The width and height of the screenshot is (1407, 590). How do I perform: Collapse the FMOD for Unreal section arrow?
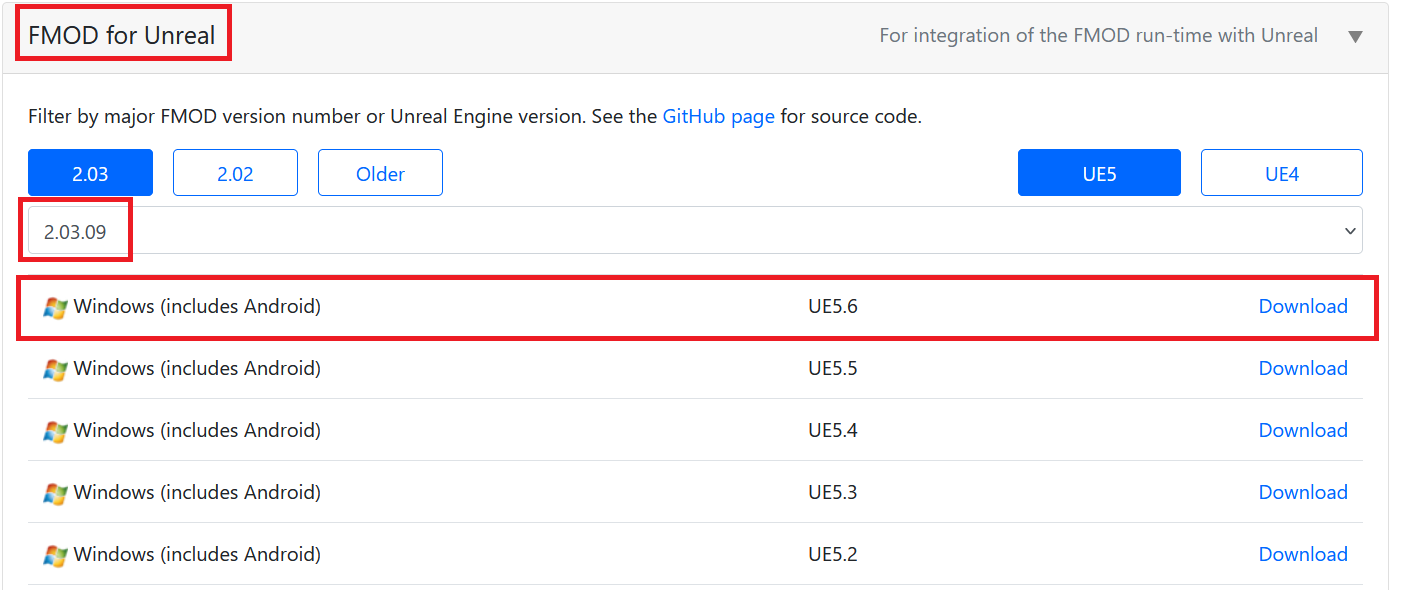pyautogui.click(x=1355, y=37)
